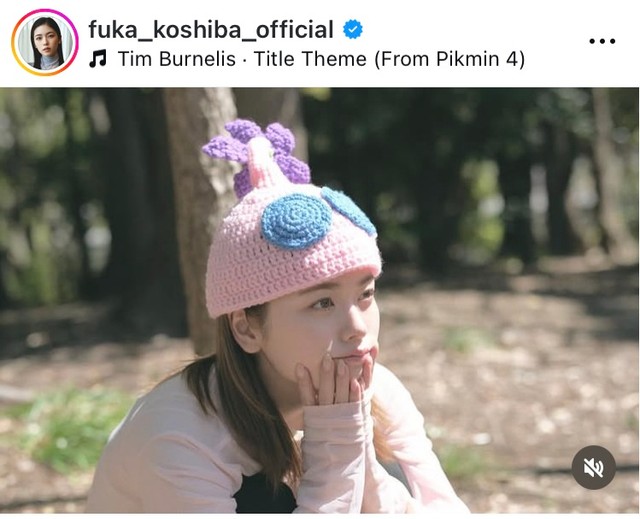This screenshot has height=519, width=640.
Task: Click the second blue patch on the hat
Action: (x=348, y=210)
